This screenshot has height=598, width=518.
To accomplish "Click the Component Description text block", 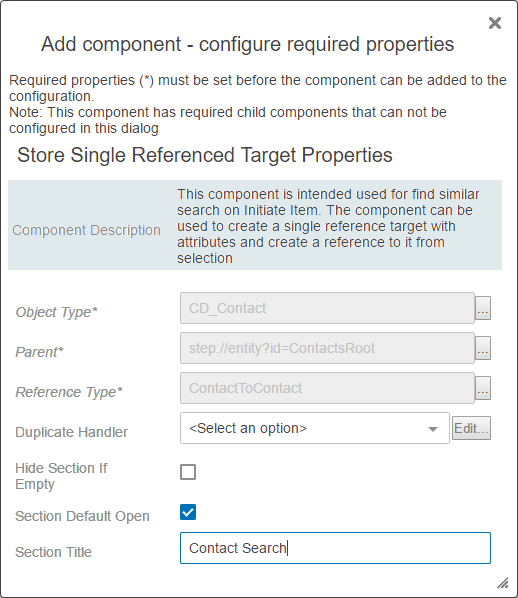I will (x=328, y=227).
